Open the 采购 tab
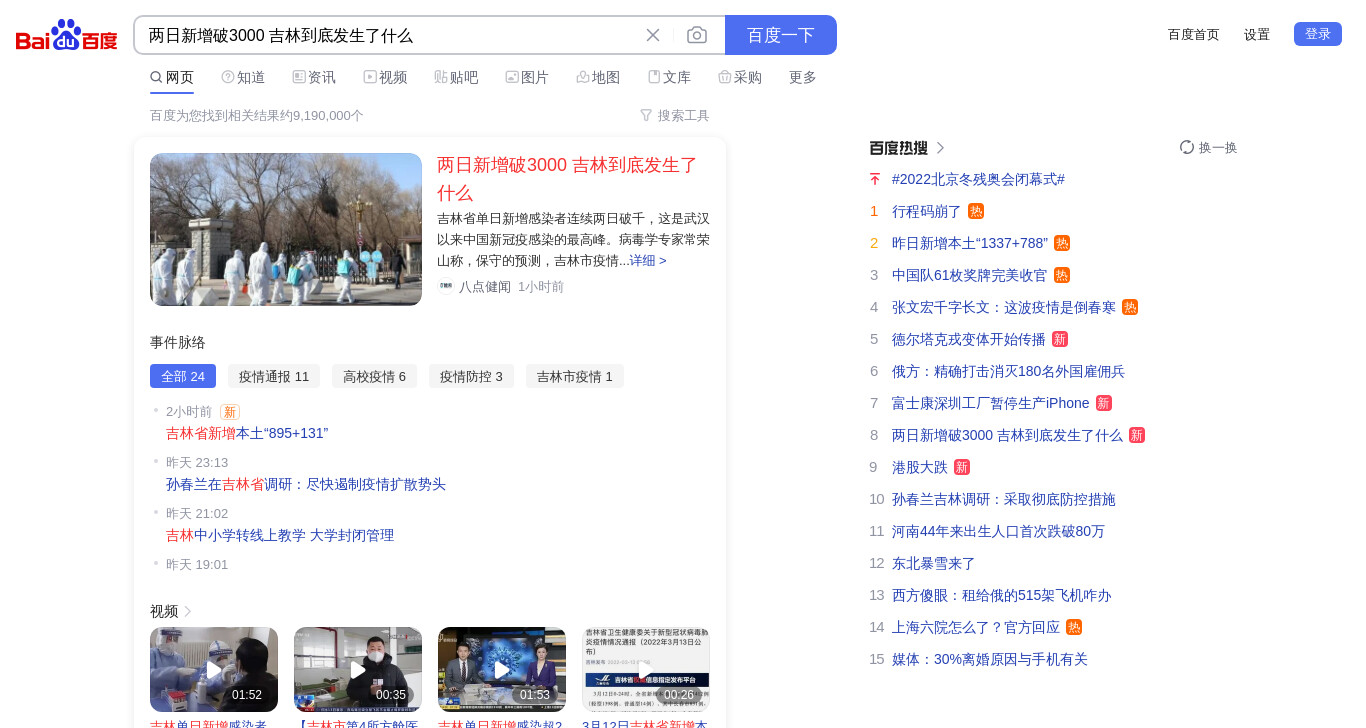This screenshot has height=728, width=1366. coord(740,77)
